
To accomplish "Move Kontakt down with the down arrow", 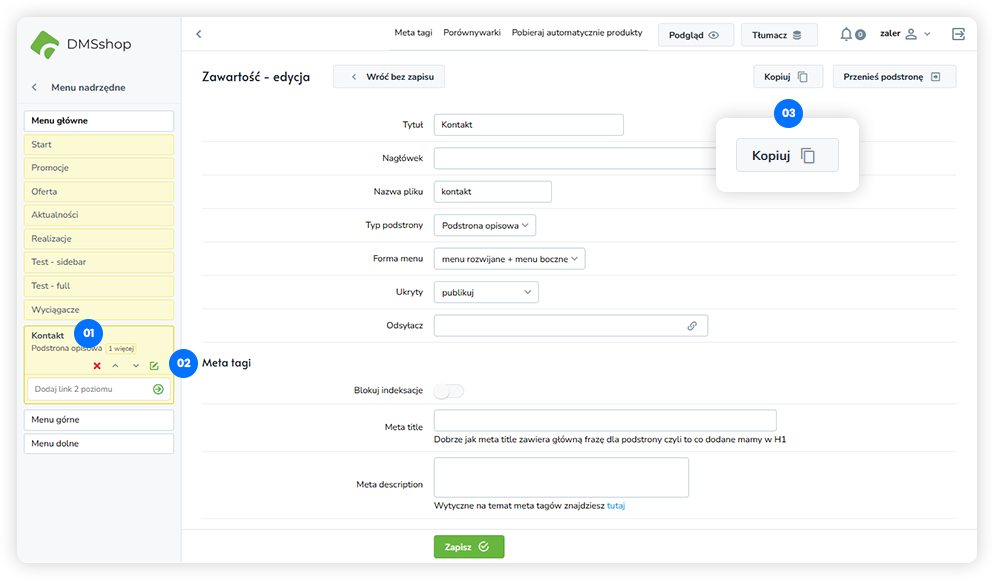I will coord(135,366).
